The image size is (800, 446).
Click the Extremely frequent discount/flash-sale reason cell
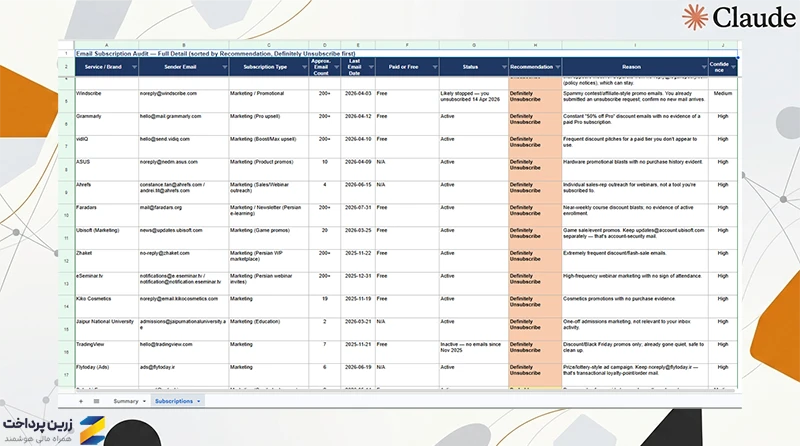(635, 261)
